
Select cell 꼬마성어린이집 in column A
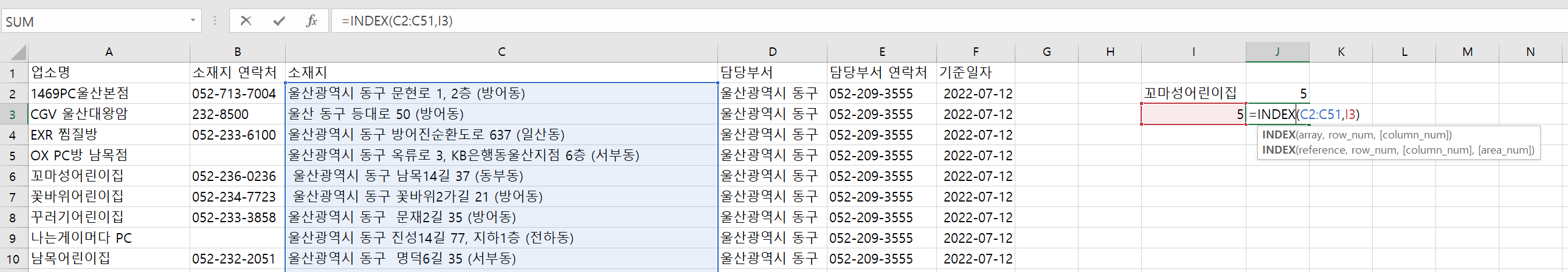tap(109, 176)
